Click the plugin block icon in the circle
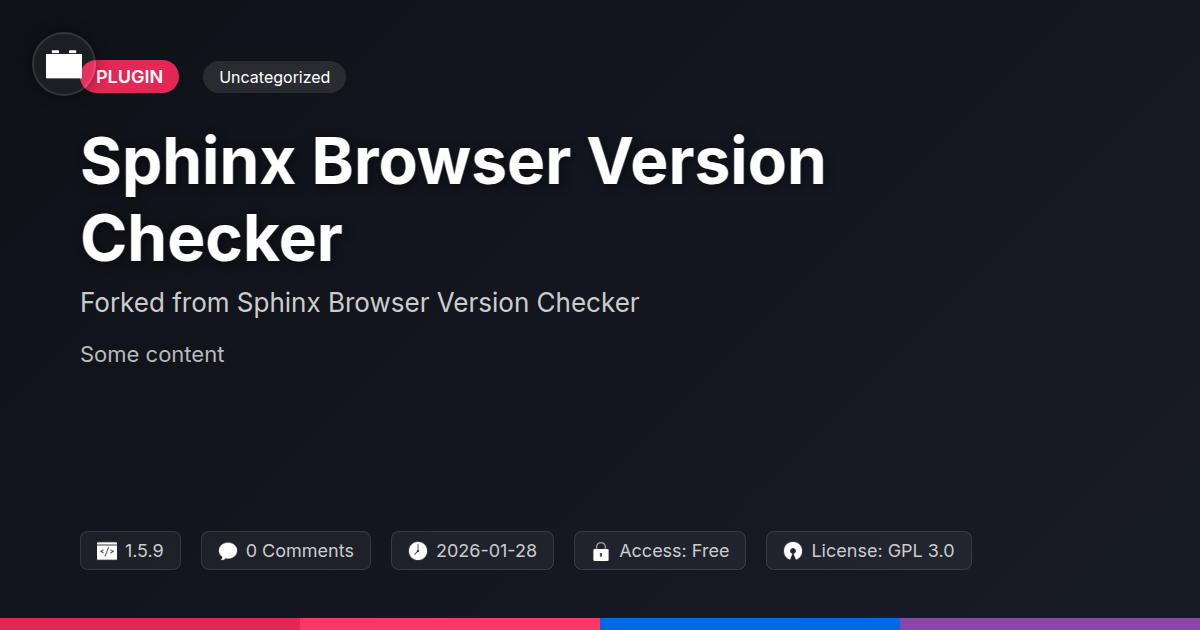Image resolution: width=1200 pixels, height=630 pixels. tap(64, 64)
